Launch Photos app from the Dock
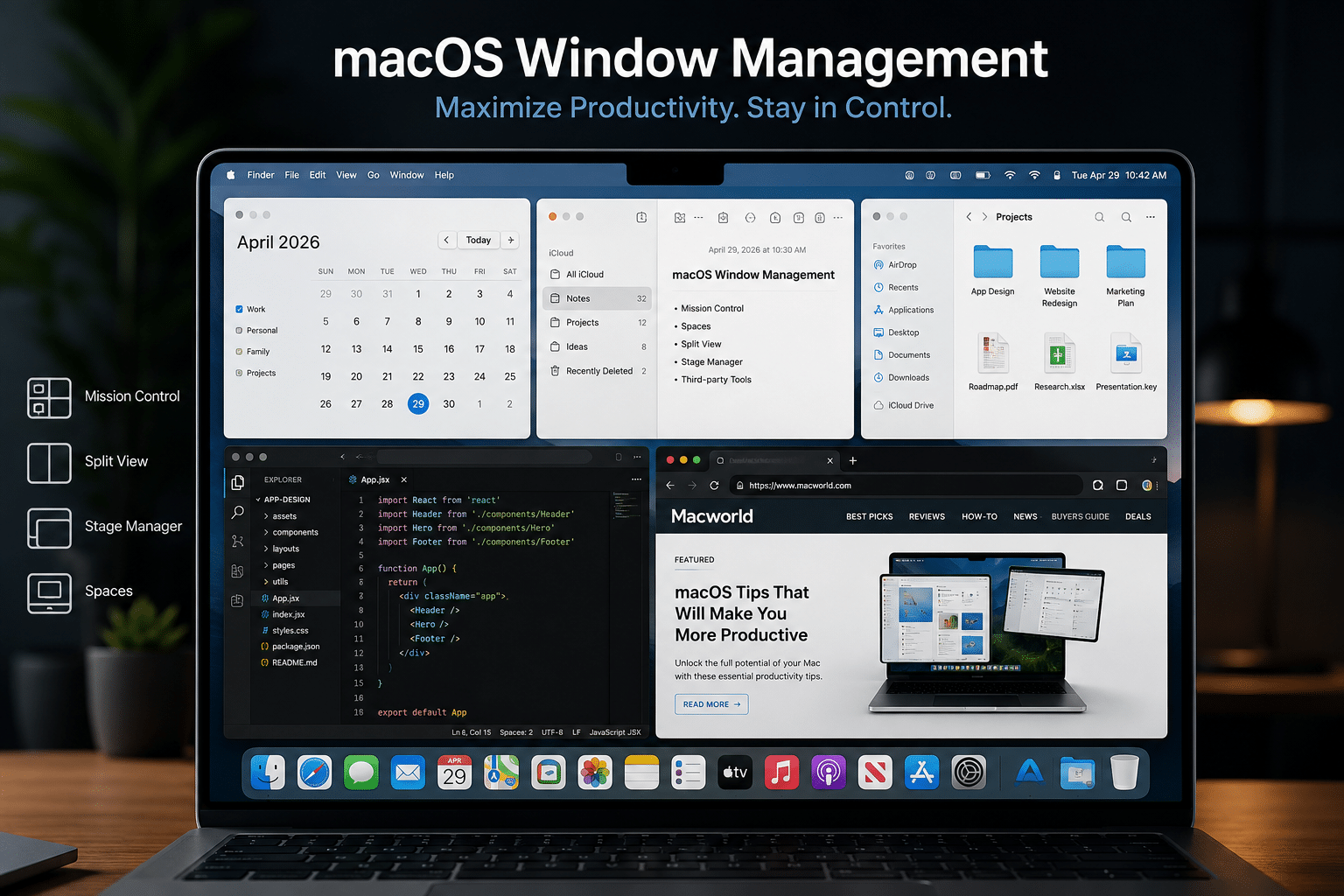 coord(595,773)
